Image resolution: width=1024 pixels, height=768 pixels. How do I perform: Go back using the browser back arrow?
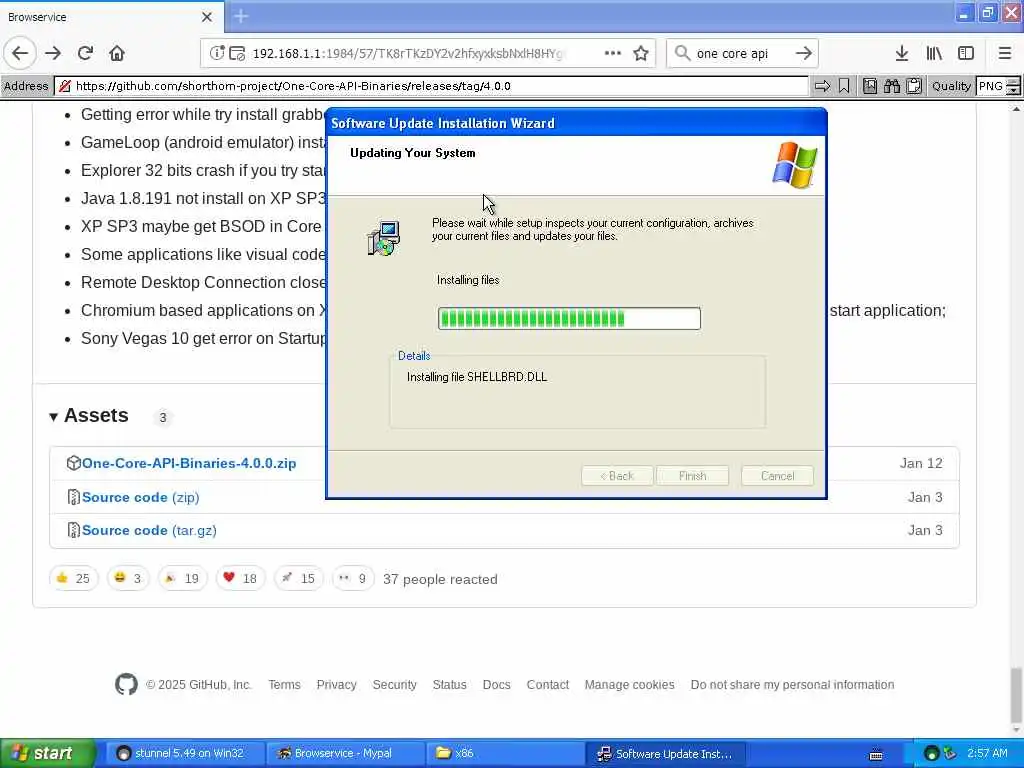pyautogui.click(x=20, y=53)
